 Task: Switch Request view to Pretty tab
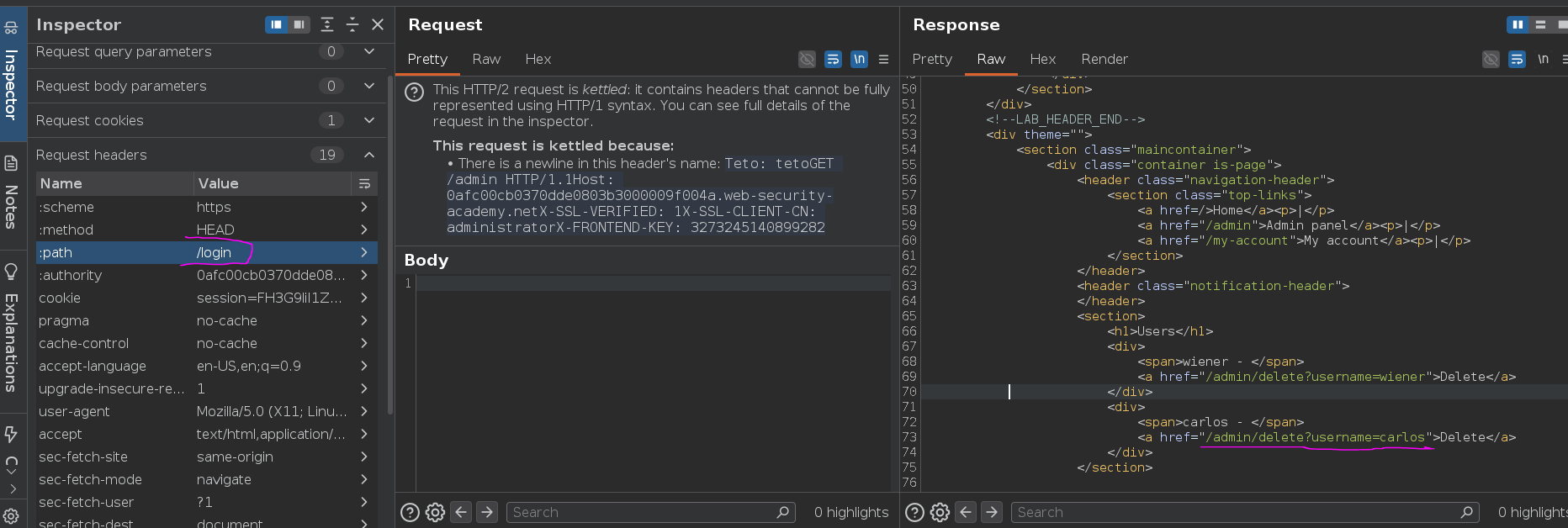[427, 59]
